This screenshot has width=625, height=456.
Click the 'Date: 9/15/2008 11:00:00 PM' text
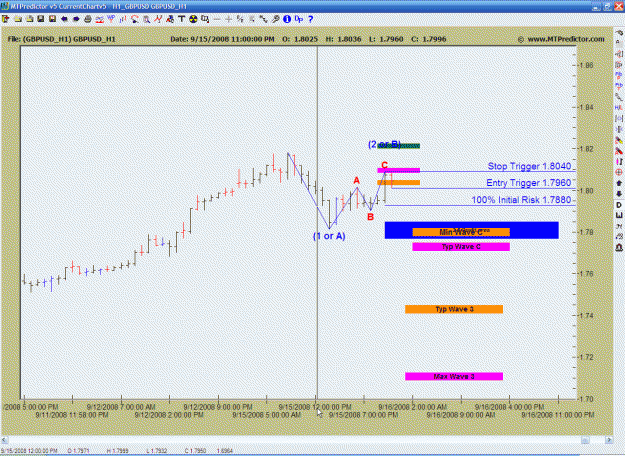222,39
